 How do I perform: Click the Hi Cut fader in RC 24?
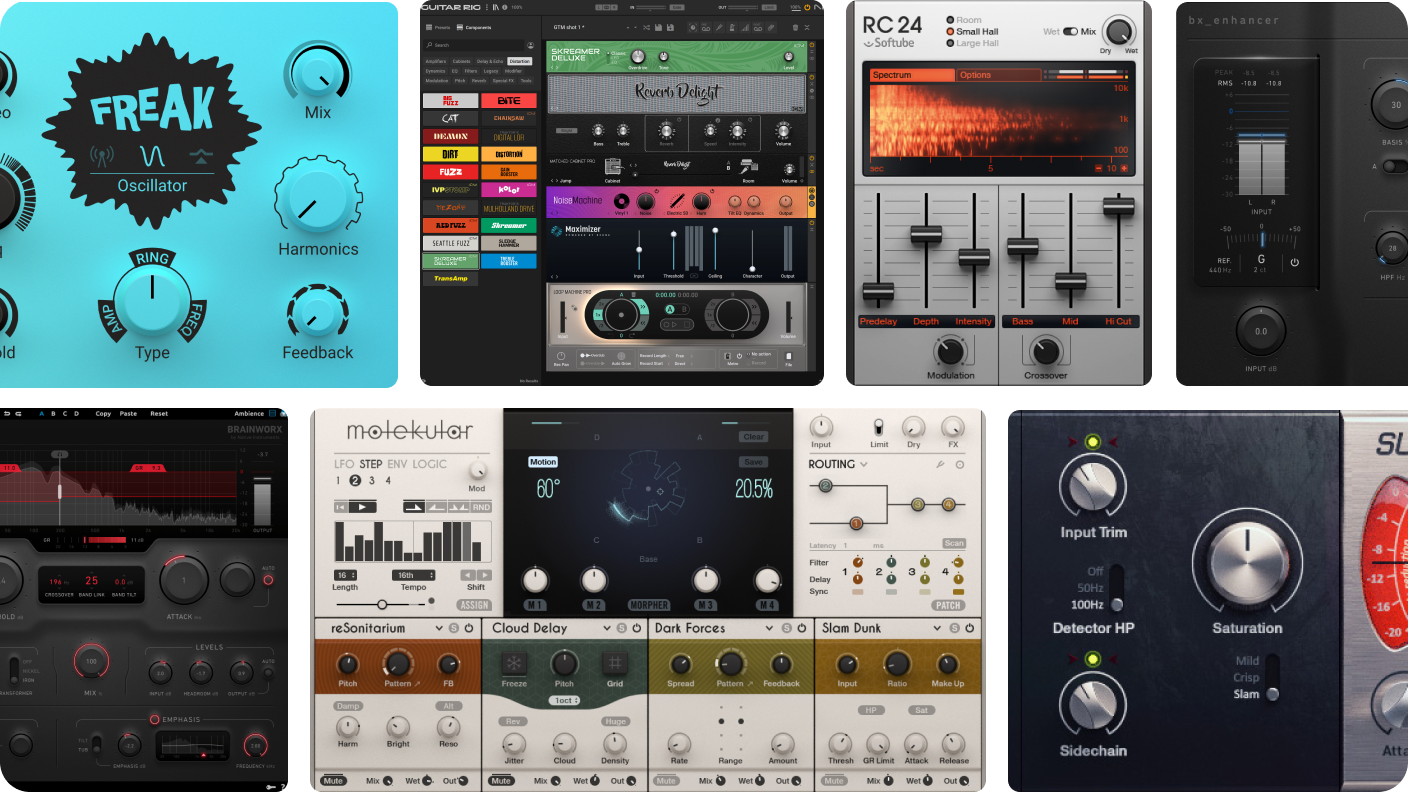1118,206
